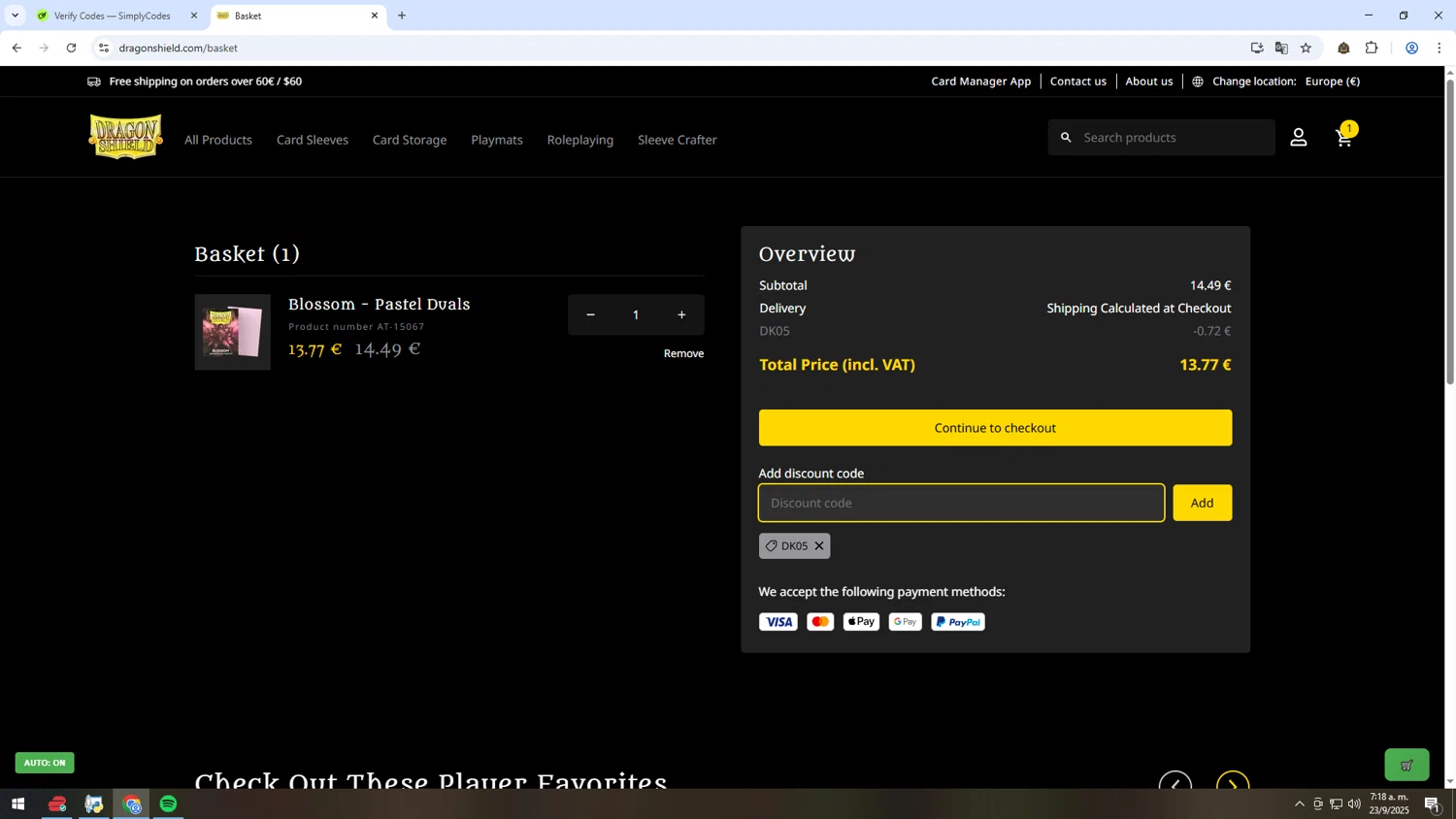Open the taskbar clock and date

(x=1389, y=803)
